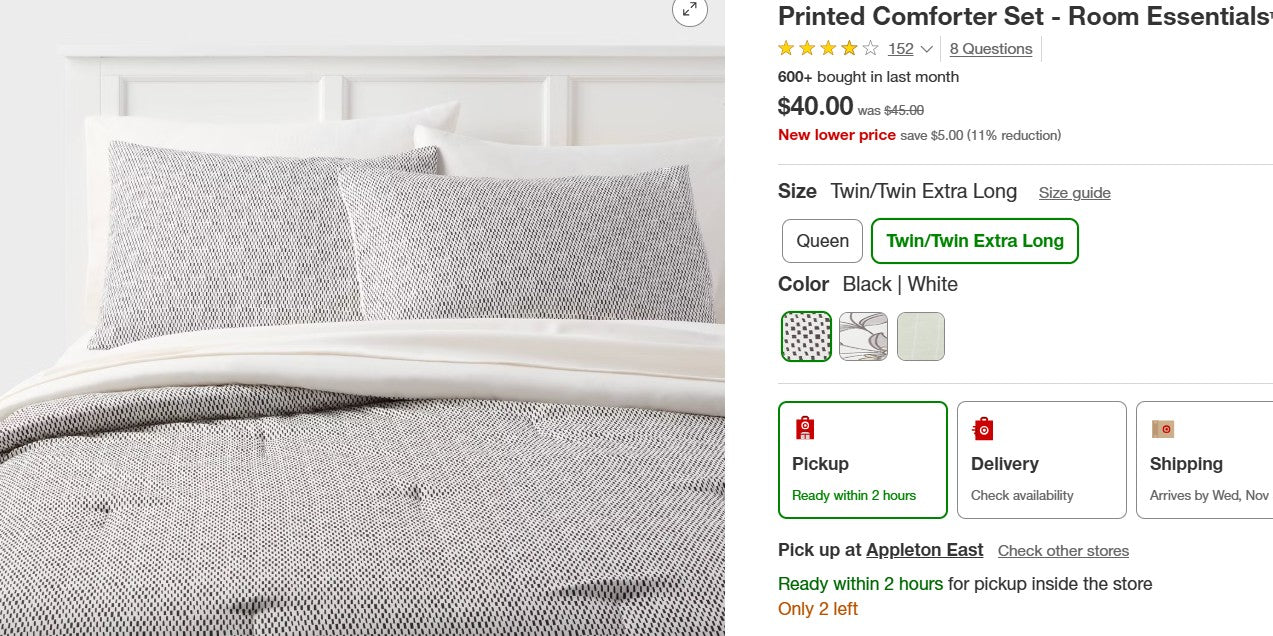Select the sage green color swatch
The height and width of the screenshot is (636, 1273).
[920, 337]
